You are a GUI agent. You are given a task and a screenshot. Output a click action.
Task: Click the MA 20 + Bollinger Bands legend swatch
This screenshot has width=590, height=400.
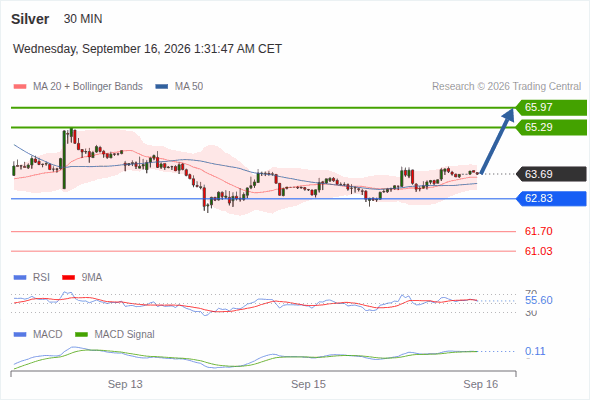pyautogui.click(x=20, y=87)
